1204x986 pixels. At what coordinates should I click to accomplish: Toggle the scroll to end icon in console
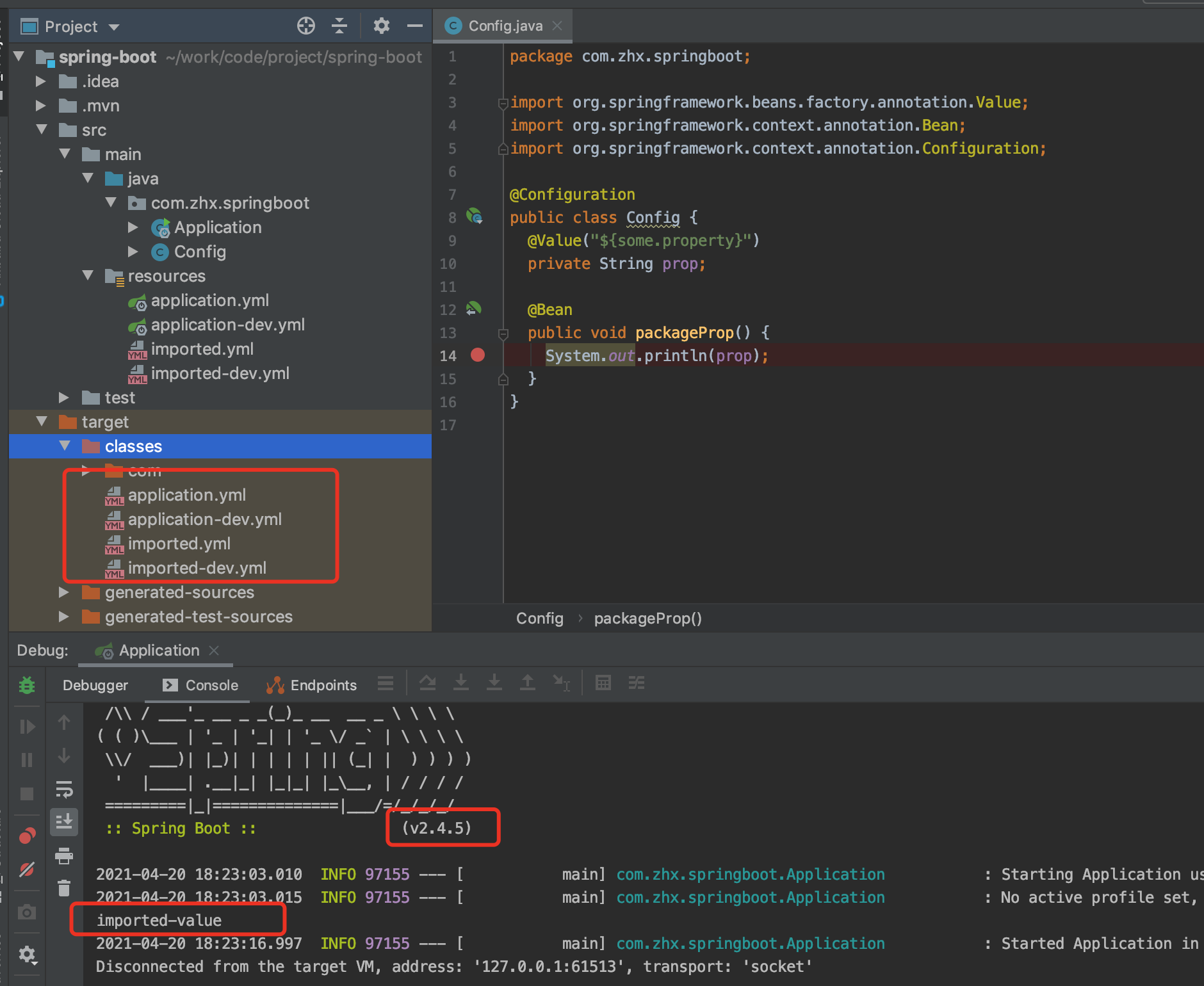point(64,821)
